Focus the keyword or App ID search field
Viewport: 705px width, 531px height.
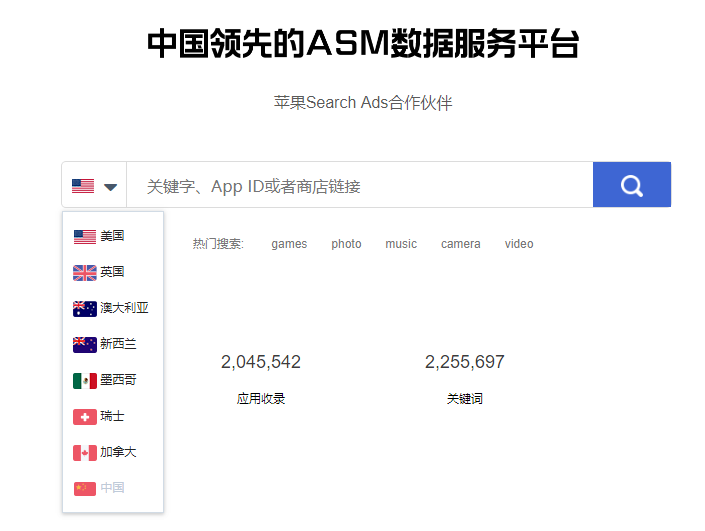click(360, 185)
